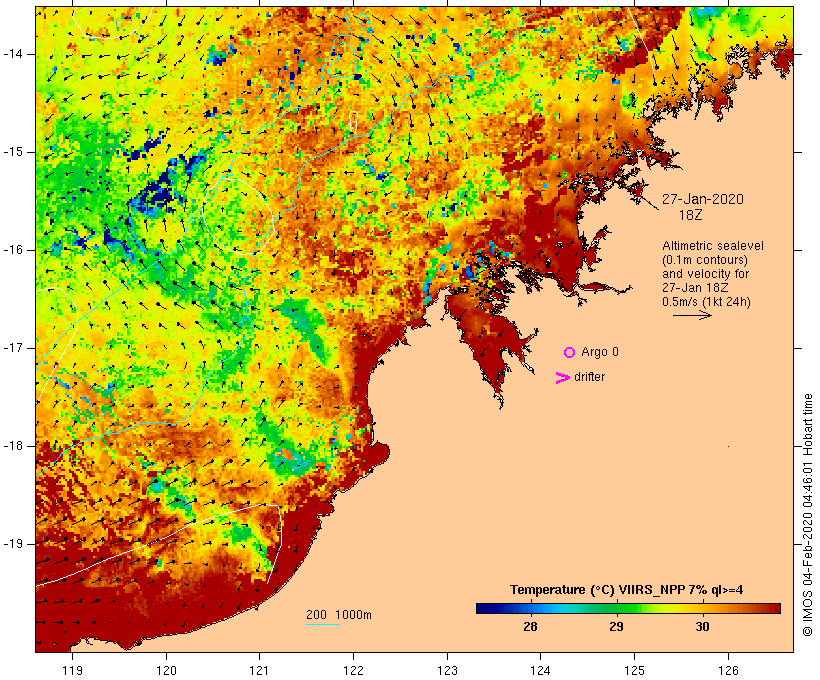Click the -14 latitude axis label
The width and height of the screenshot is (820, 680).
12,54
